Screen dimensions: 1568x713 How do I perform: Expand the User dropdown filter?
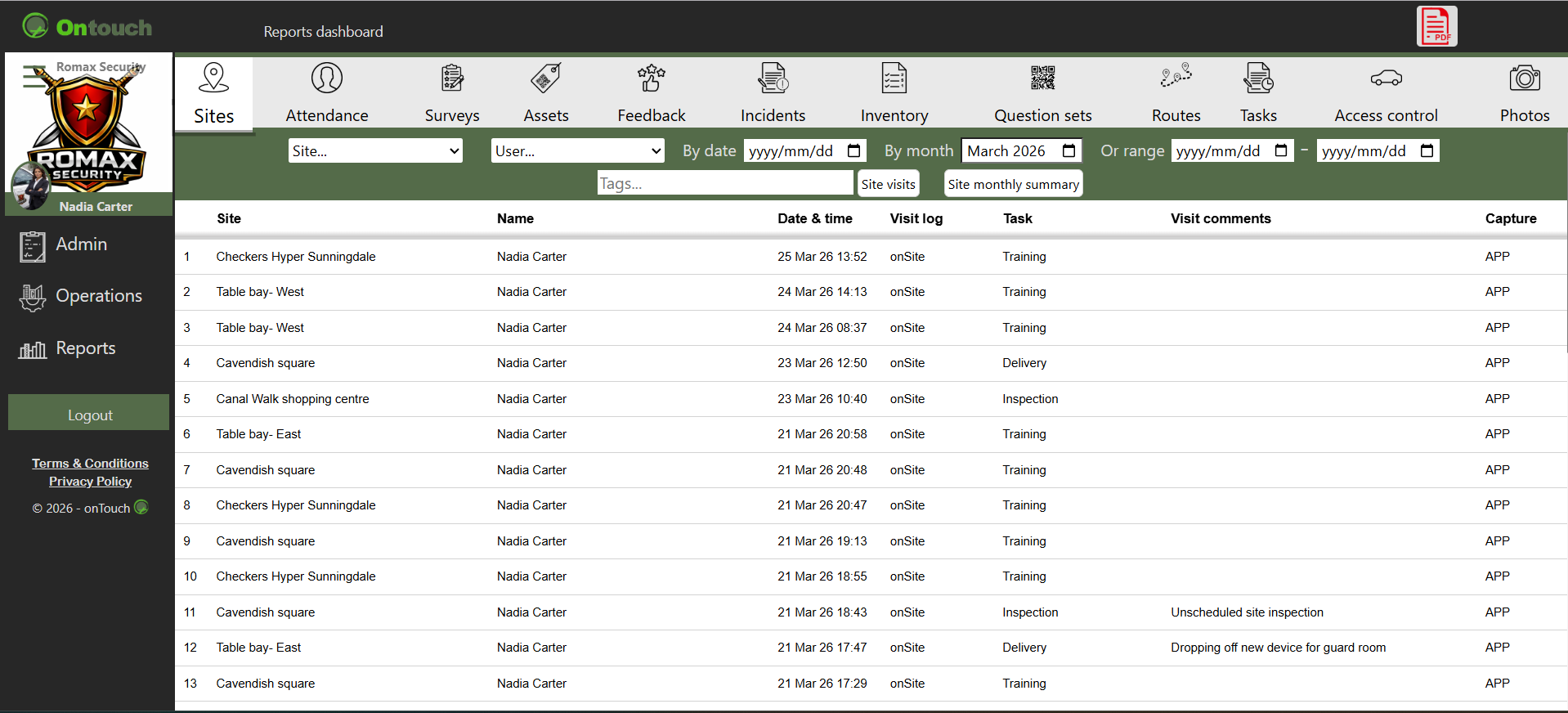(578, 150)
